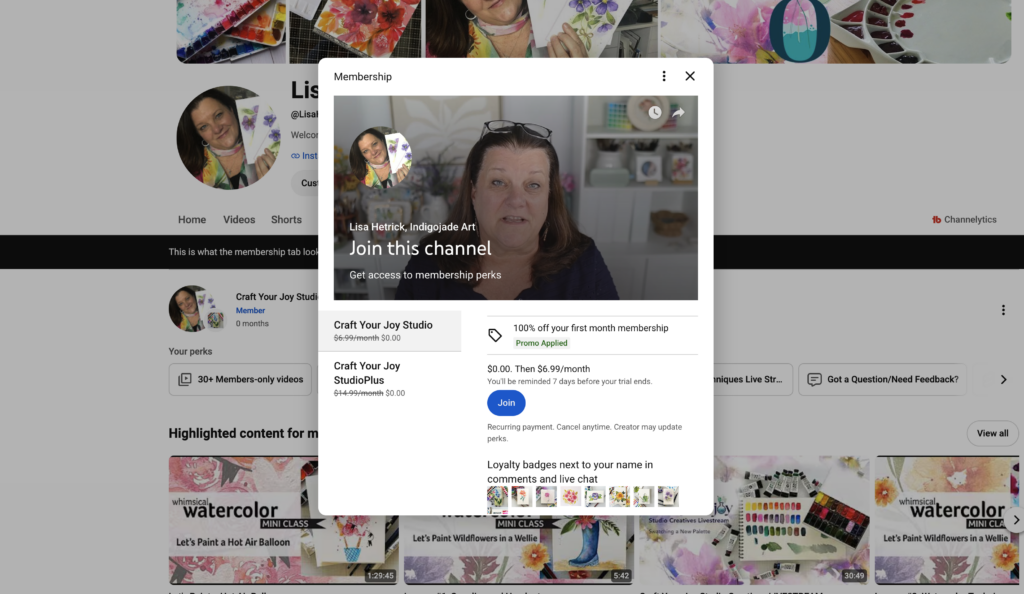Open the Membership dialog three-dot menu
This screenshot has width=1024, height=594.
coord(664,76)
